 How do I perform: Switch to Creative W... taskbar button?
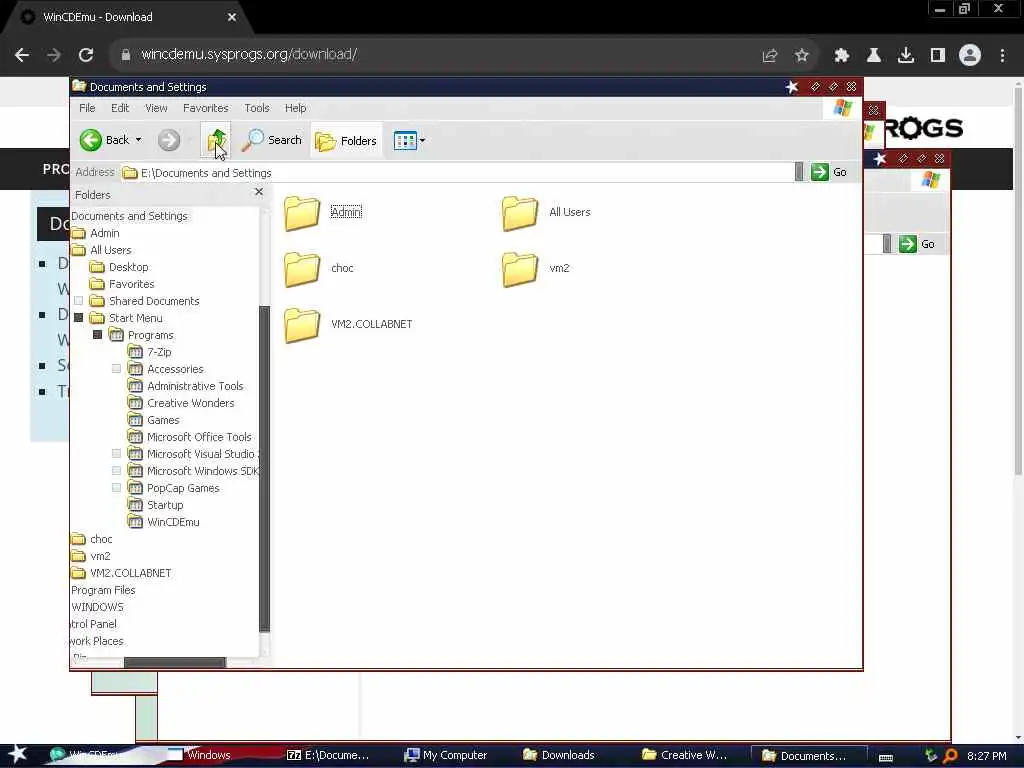tap(684, 755)
